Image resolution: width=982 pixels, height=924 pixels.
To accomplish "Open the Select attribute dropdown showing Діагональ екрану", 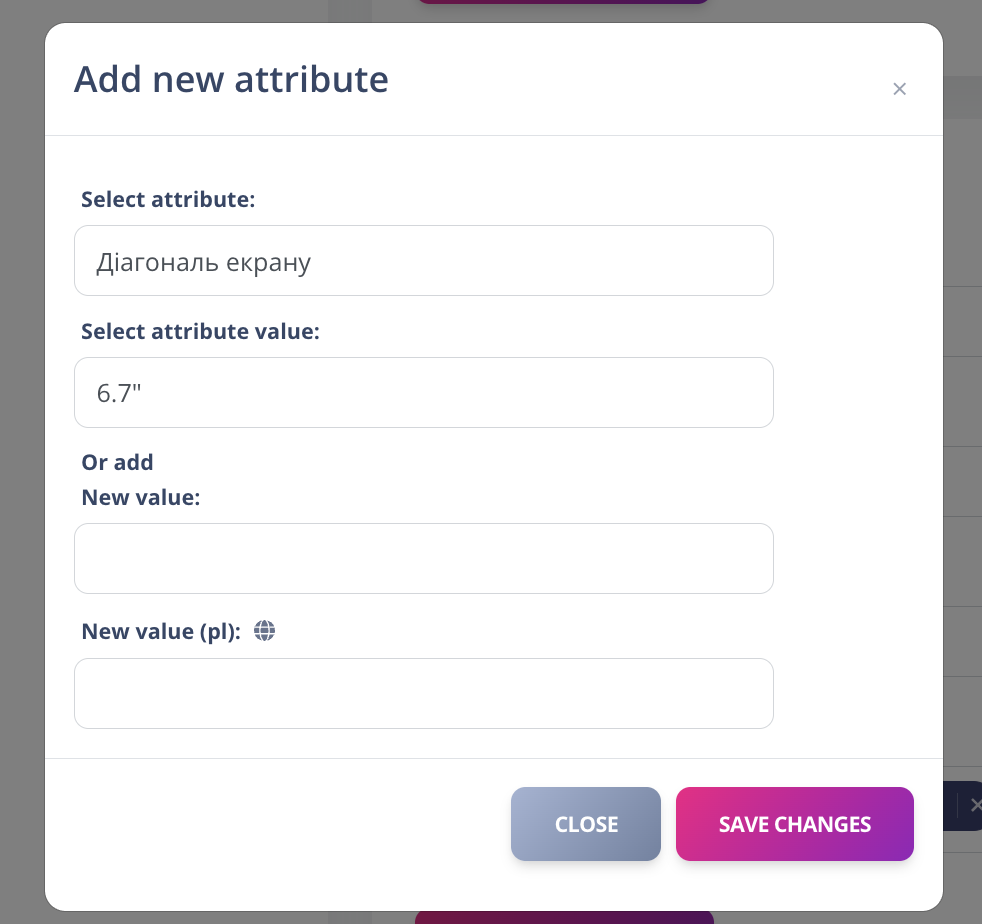I will 423,261.
